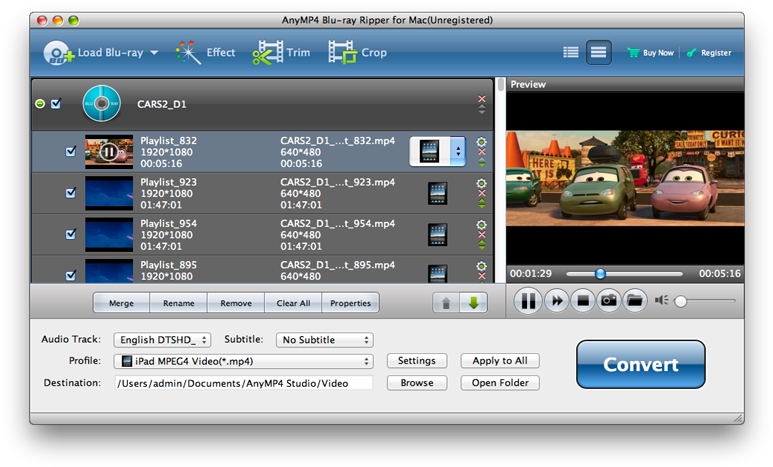The image size is (773, 467).
Task: Click the Merge button
Action: (x=121, y=303)
